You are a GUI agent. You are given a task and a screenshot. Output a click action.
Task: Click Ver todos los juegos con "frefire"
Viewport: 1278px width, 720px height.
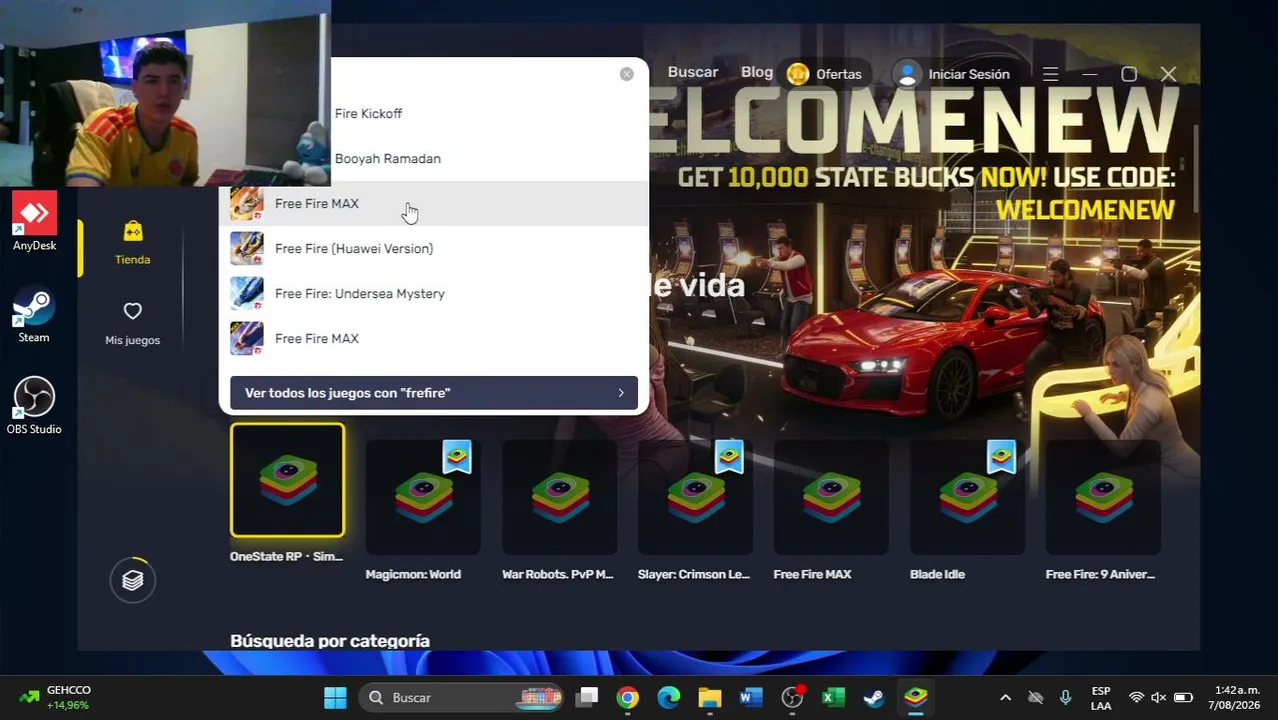tap(434, 393)
